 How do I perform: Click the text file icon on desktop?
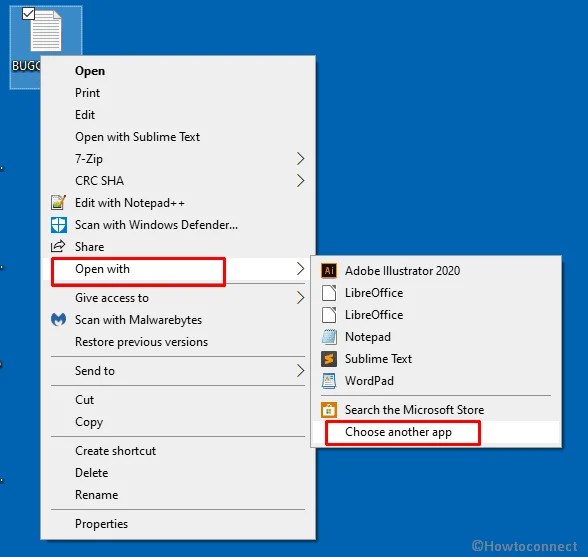[46, 31]
